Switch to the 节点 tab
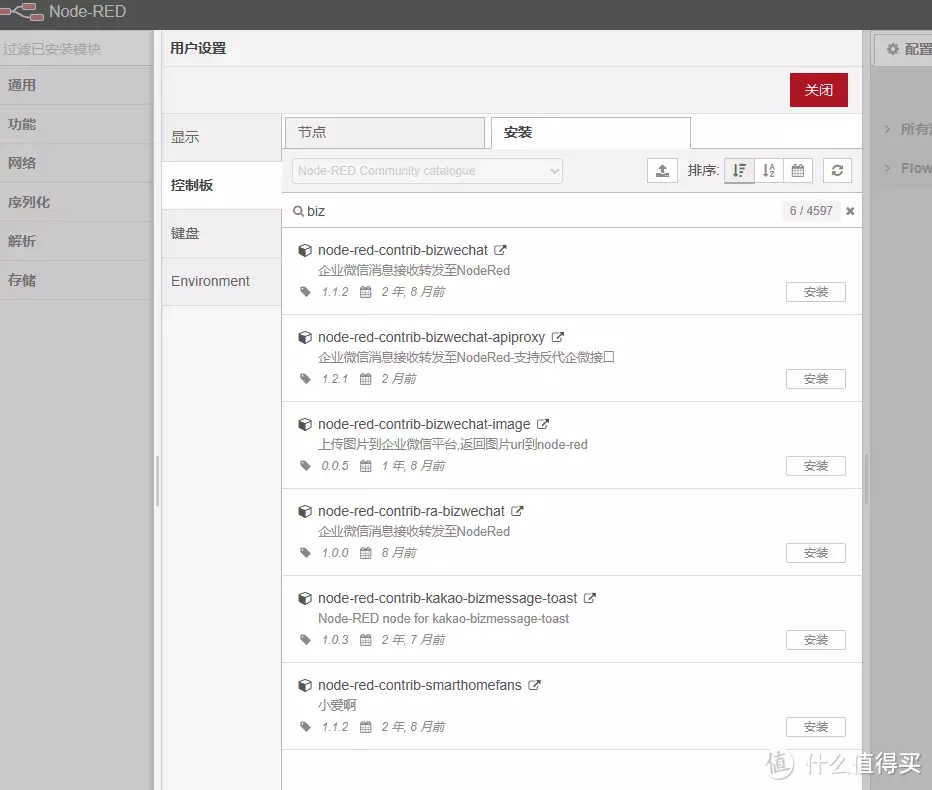Image resolution: width=932 pixels, height=790 pixels. pos(385,132)
